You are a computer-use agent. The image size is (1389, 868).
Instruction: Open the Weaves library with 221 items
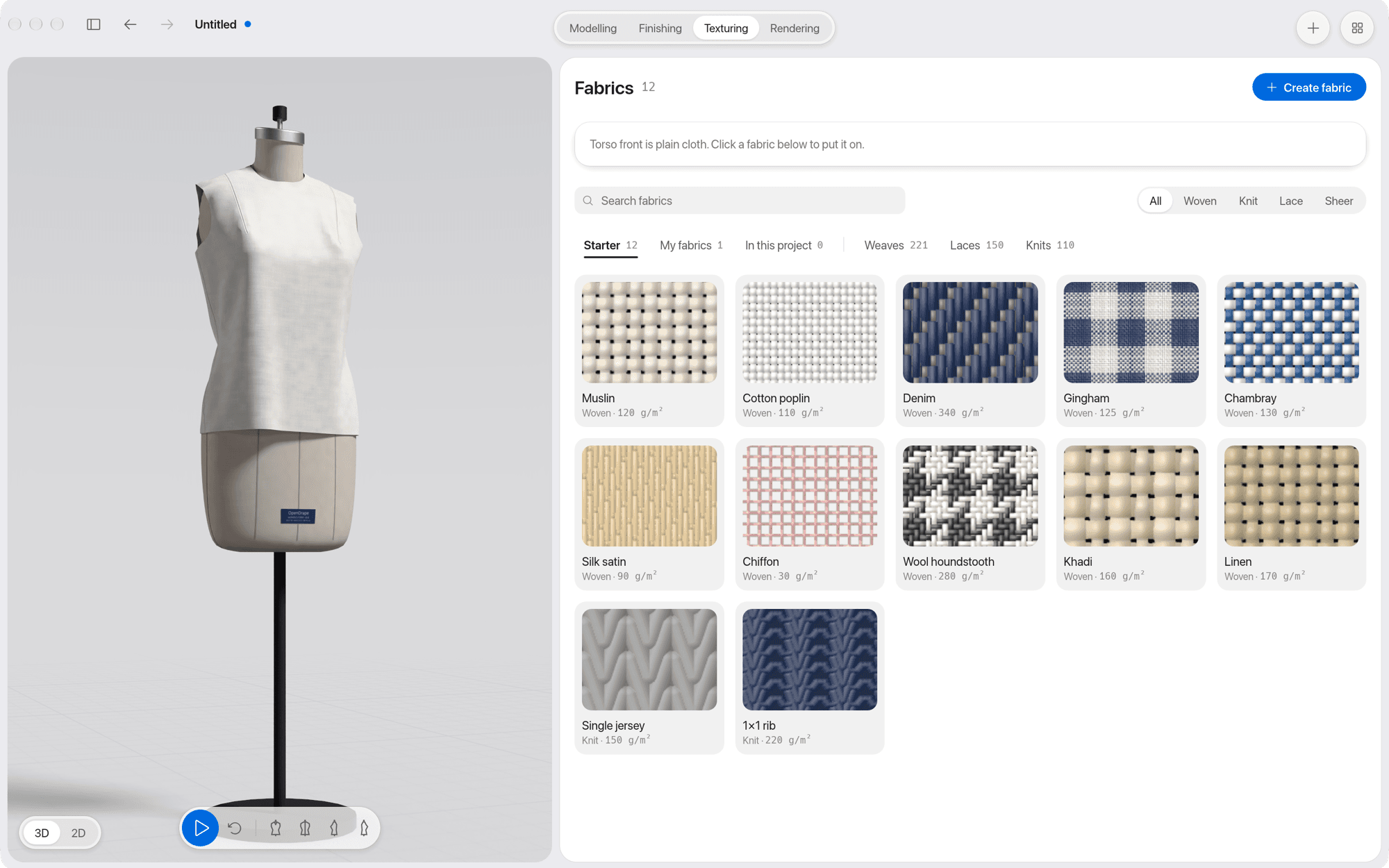pos(896,245)
